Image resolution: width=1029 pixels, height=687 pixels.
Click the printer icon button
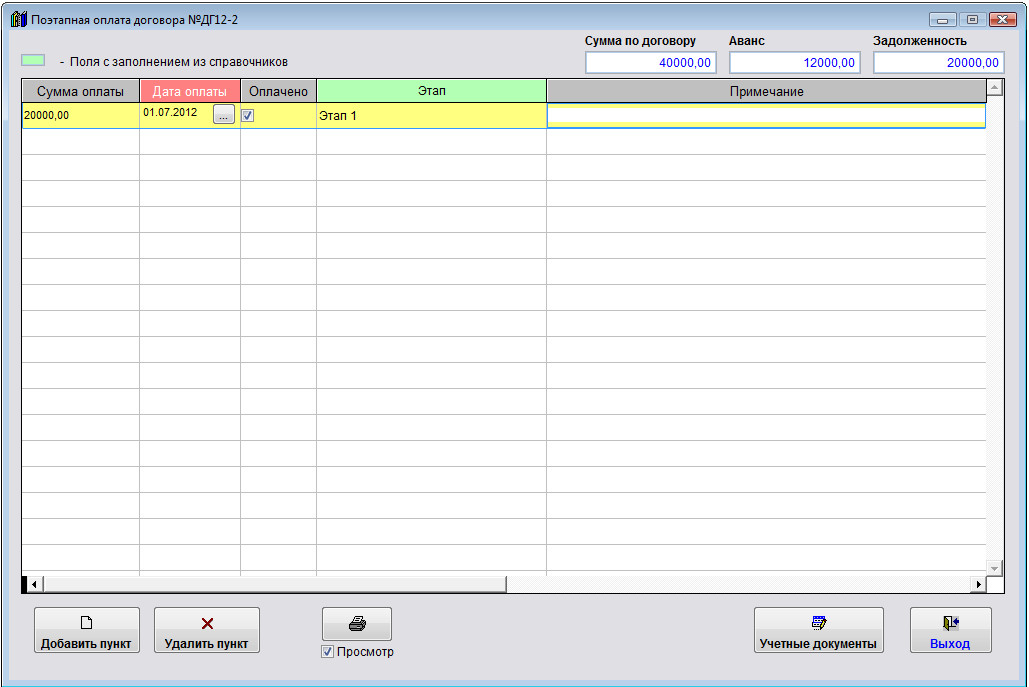tap(357, 623)
